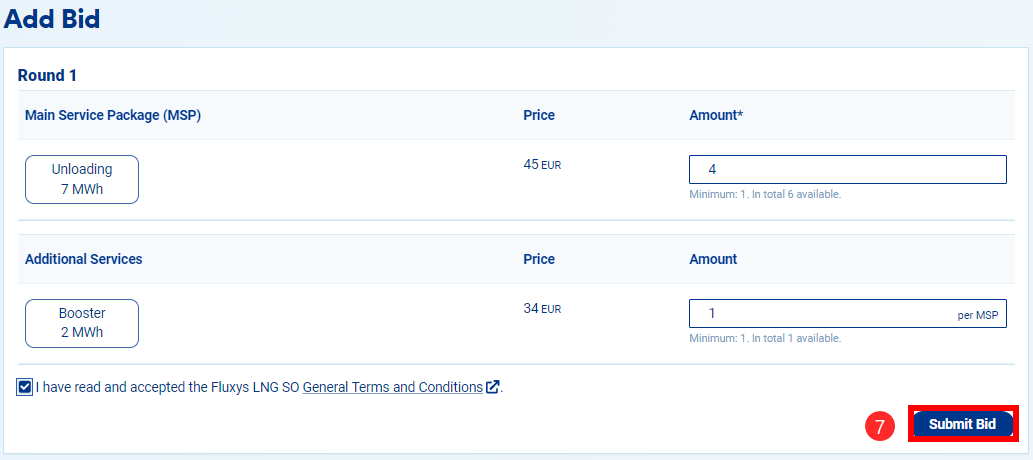Open the General Terms and Conditions link
This screenshot has height=460, width=1033.
pyautogui.click(x=392, y=387)
